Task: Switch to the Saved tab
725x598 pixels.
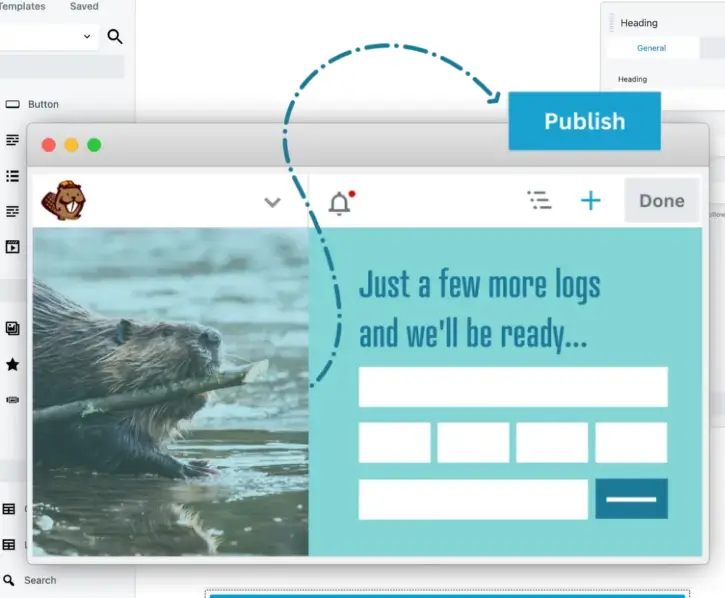Action: click(84, 6)
